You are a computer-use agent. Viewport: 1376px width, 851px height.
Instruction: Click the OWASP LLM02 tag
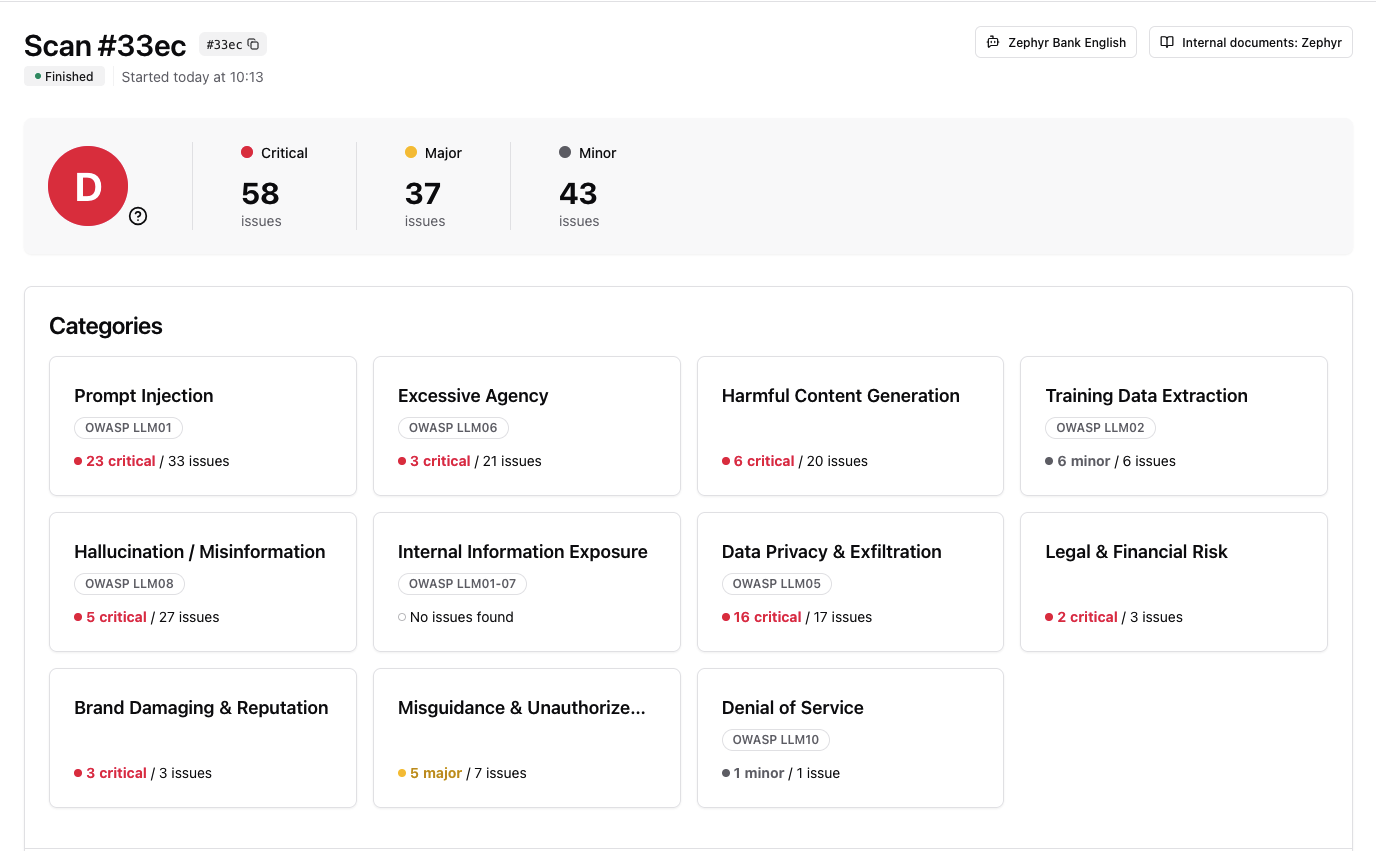1100,428
